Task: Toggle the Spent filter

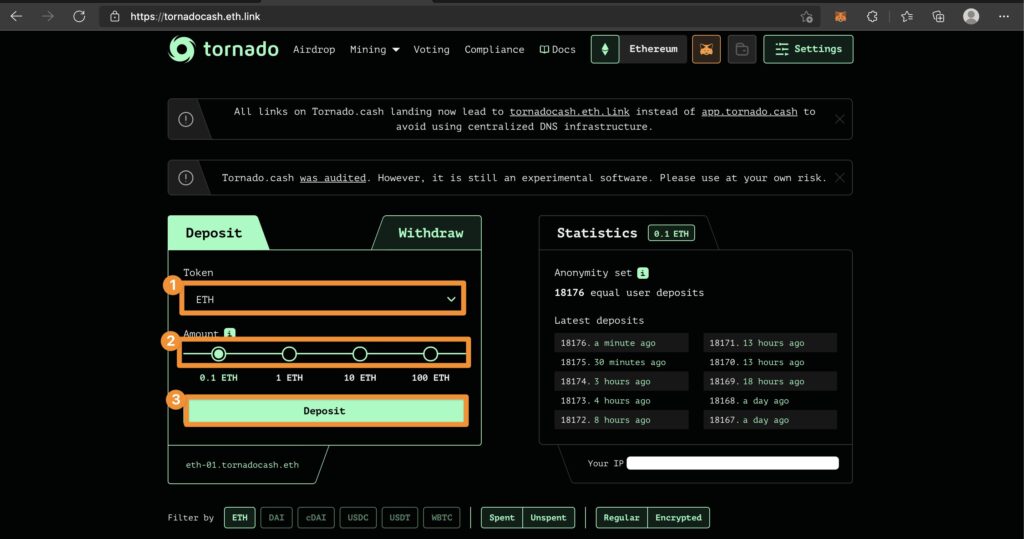Action: click(x=502, y=518)
